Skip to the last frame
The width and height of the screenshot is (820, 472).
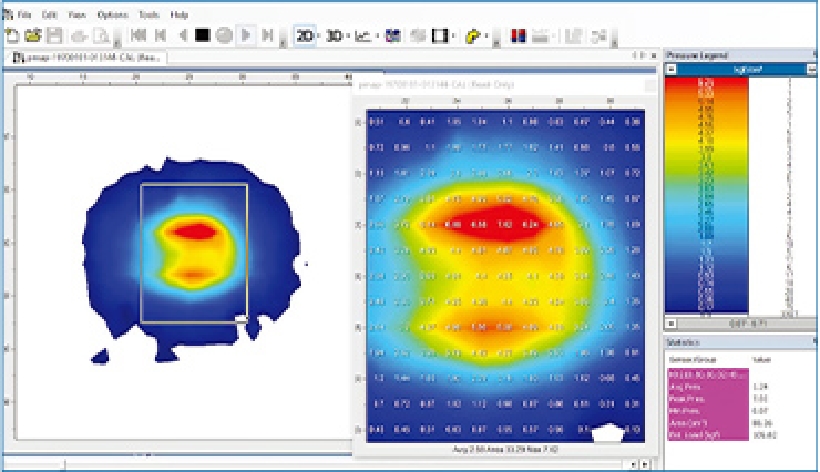coord(267,36)
